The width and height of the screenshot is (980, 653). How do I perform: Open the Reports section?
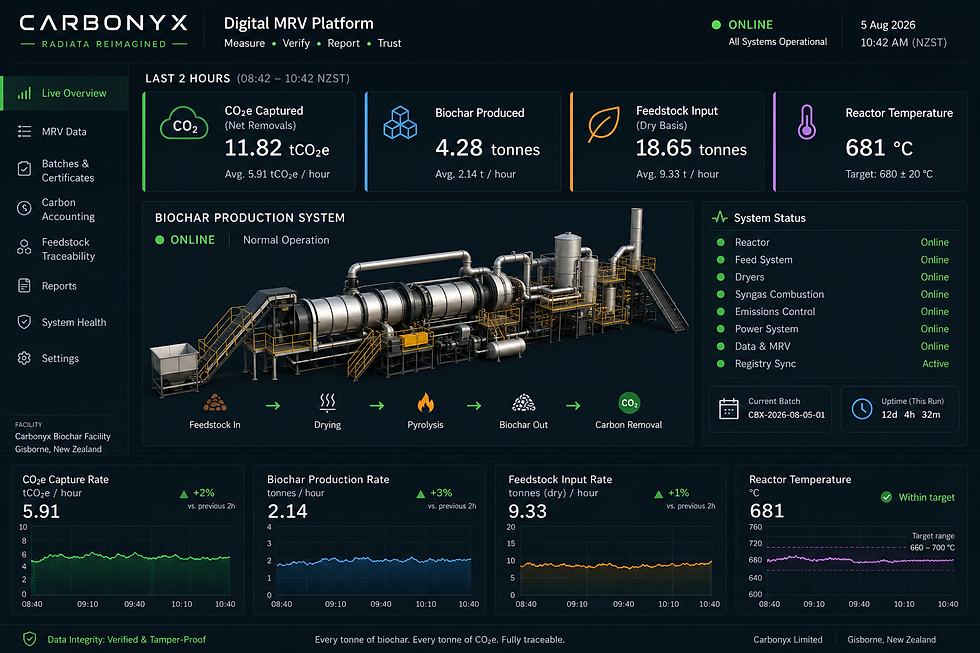click(x=65, y=286)
